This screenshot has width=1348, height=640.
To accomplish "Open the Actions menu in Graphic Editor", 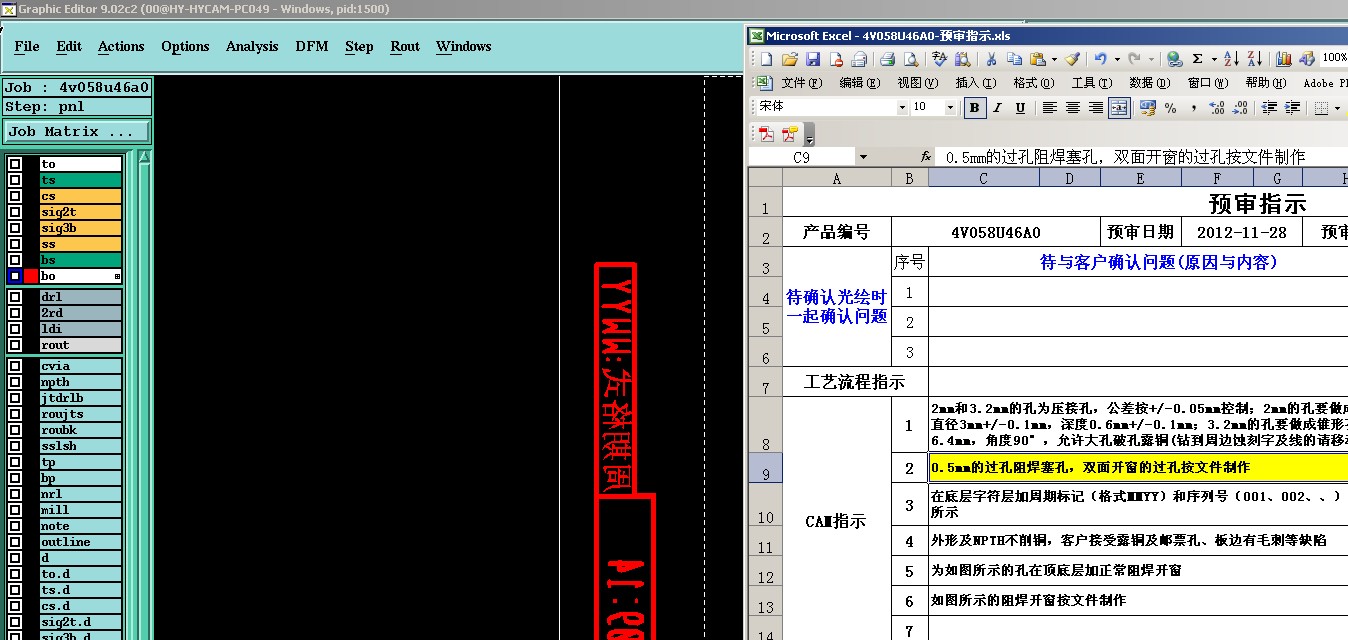I will coord(121,46).
